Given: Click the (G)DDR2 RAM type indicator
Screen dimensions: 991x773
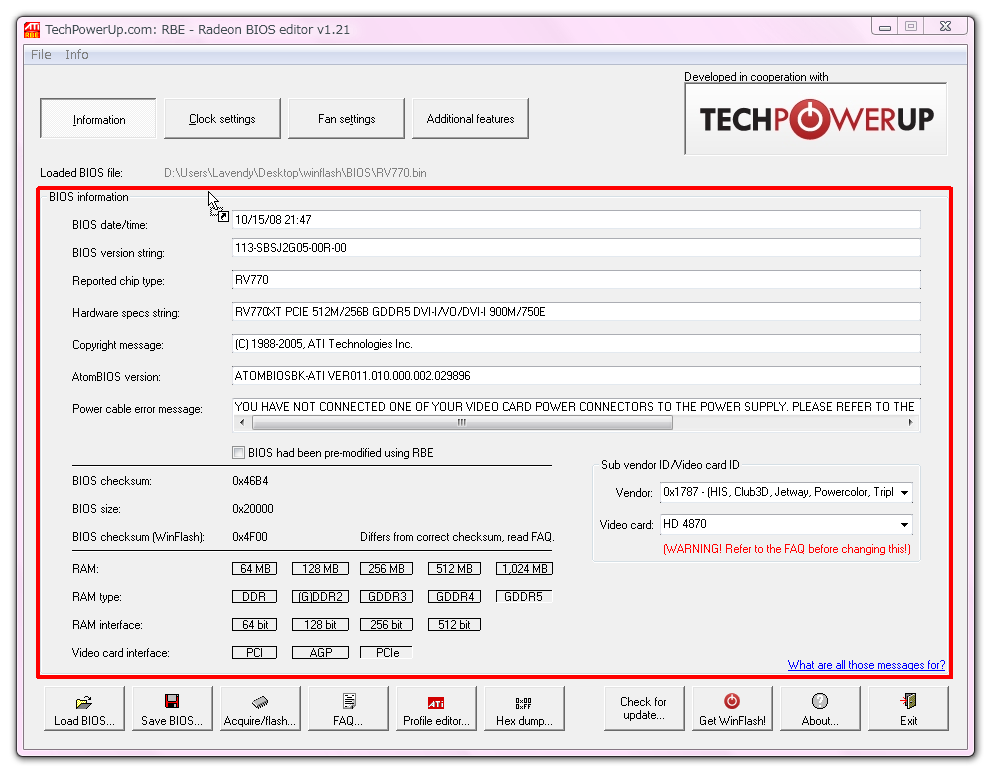Looking at the screenshot, I should click(x=320, y=597).
